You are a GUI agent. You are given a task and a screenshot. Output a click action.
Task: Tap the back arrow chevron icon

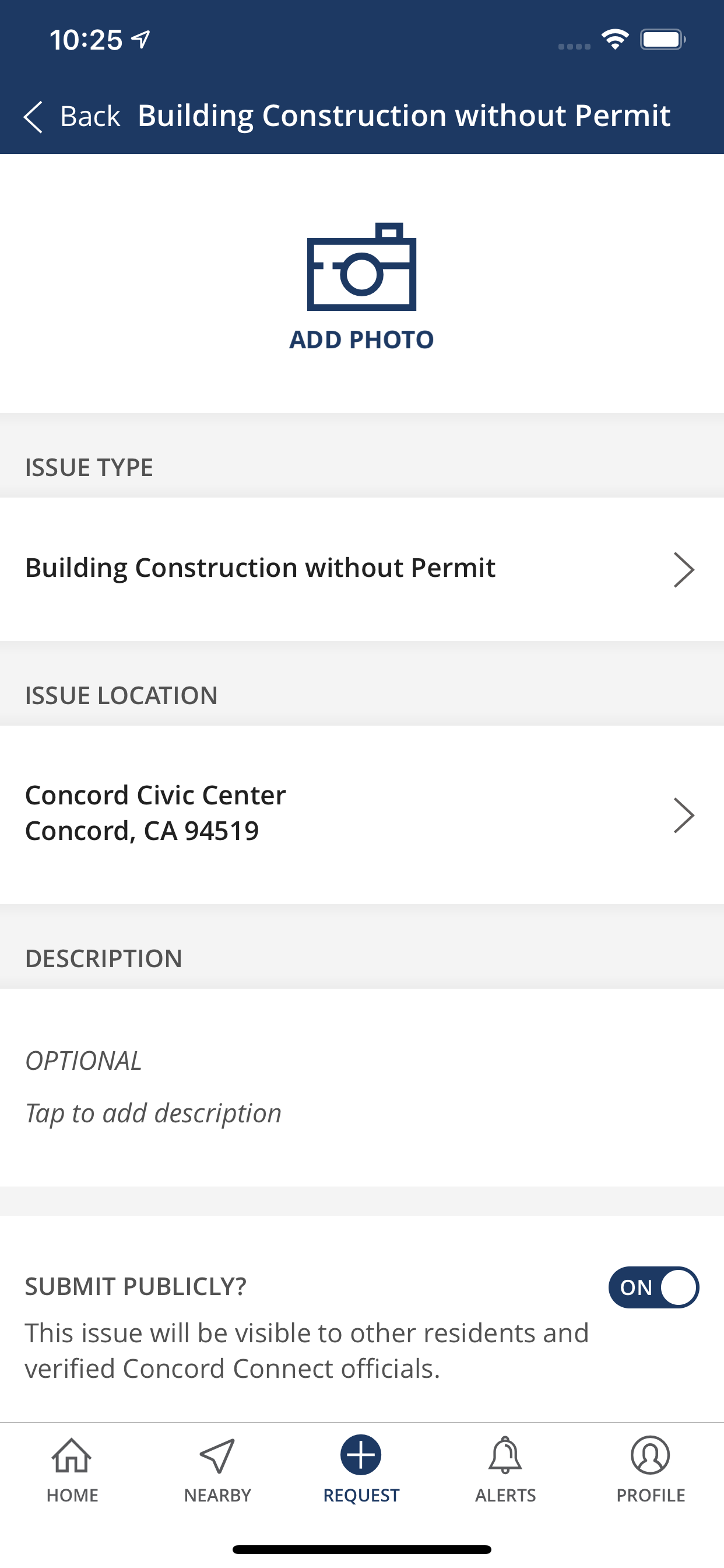coord(33,116)
